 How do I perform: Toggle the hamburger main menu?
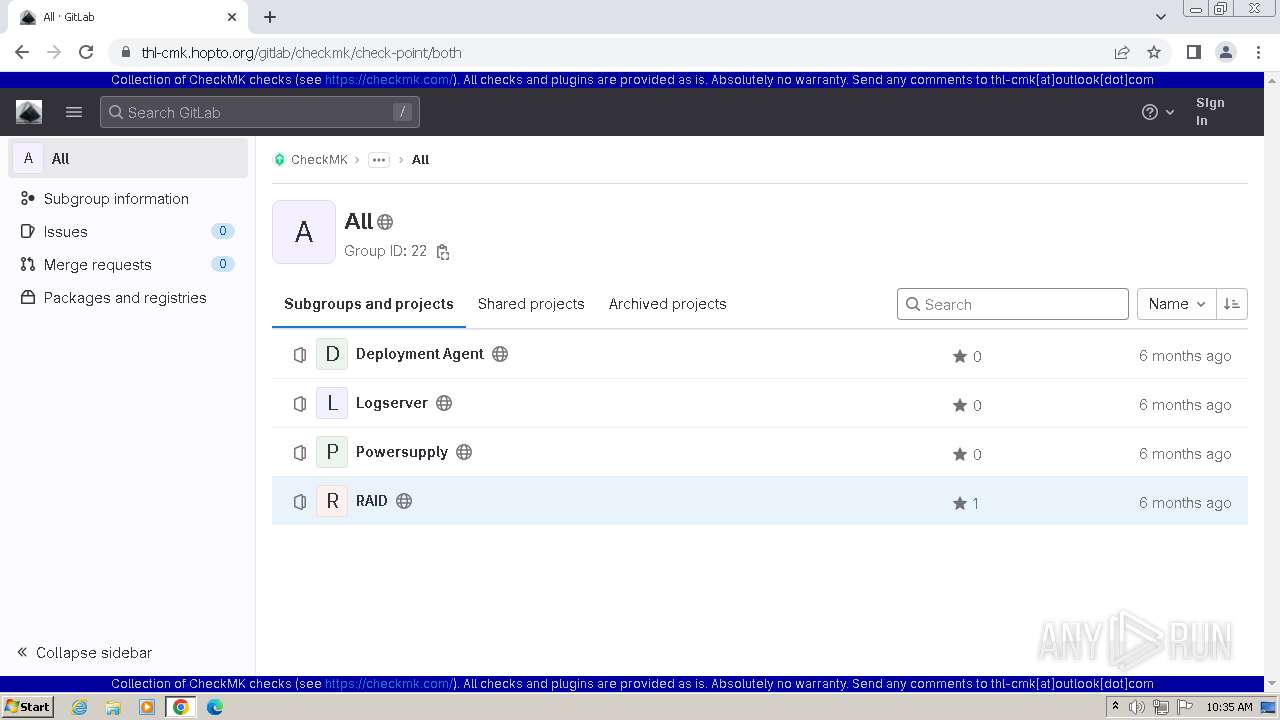(x=74, y=112)
